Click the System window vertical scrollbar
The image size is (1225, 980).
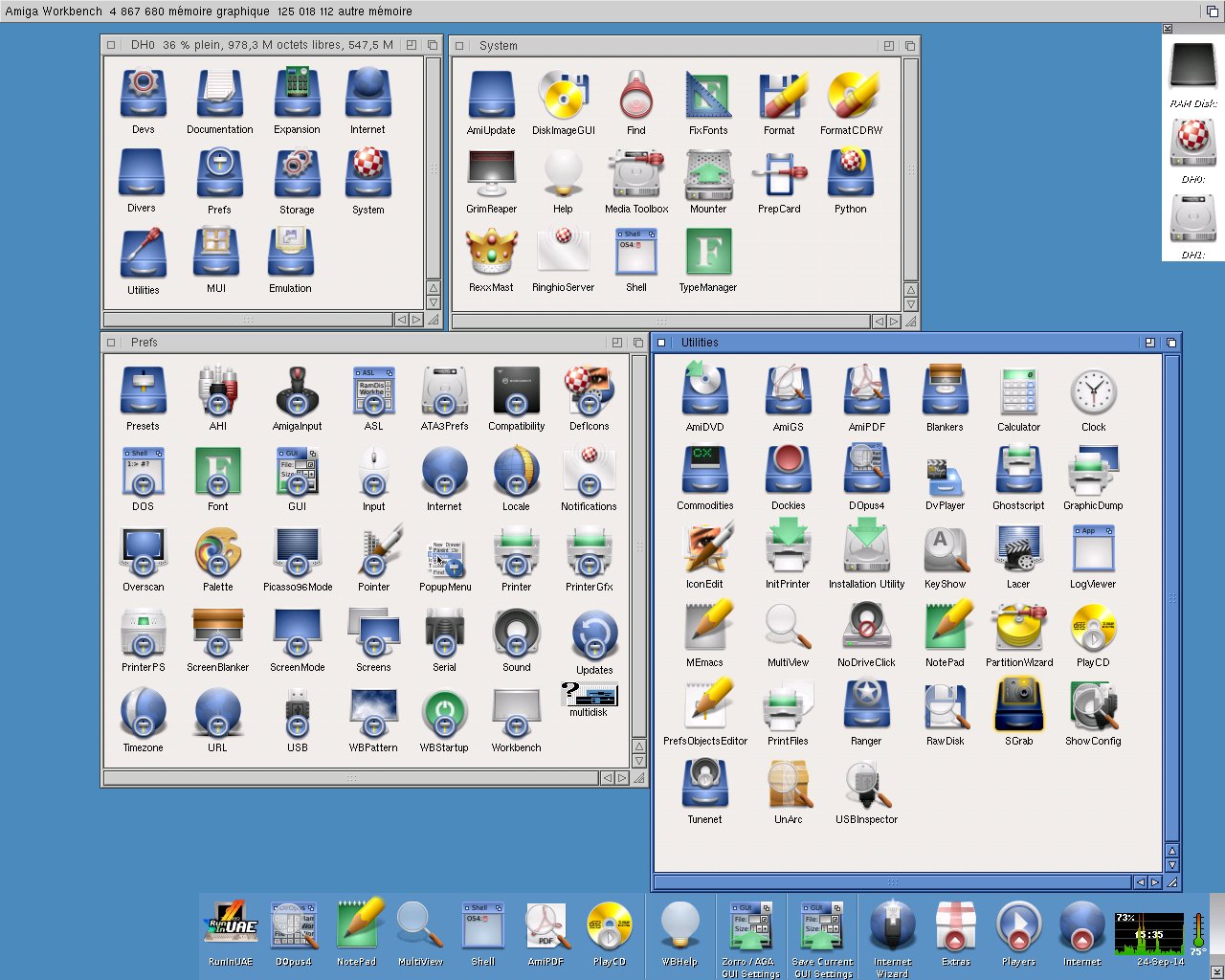(x=910, y=169)
